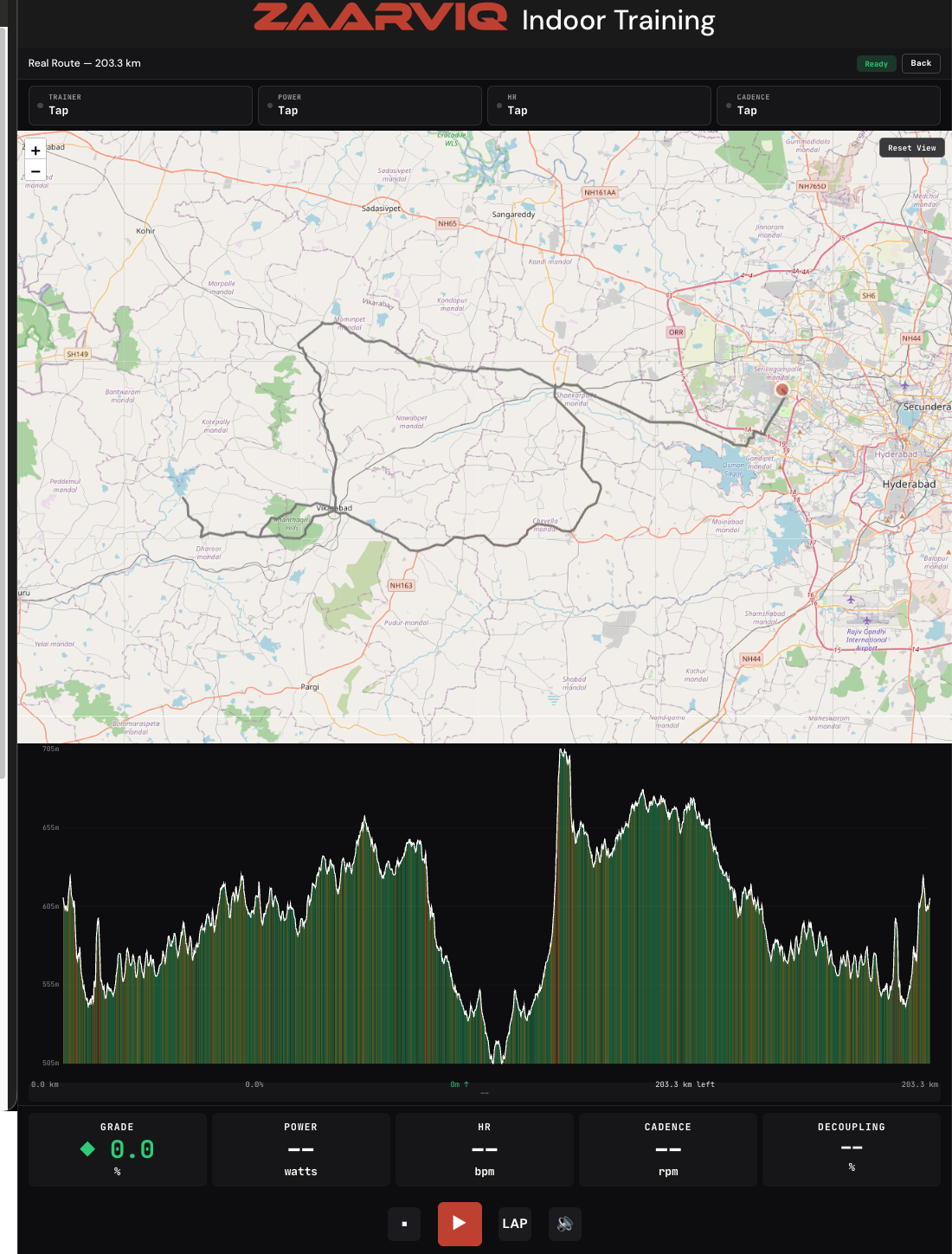Click the NH44 shield near Shamshabad
Viewport: 952px width, 1254px height.
pos(751,659)
